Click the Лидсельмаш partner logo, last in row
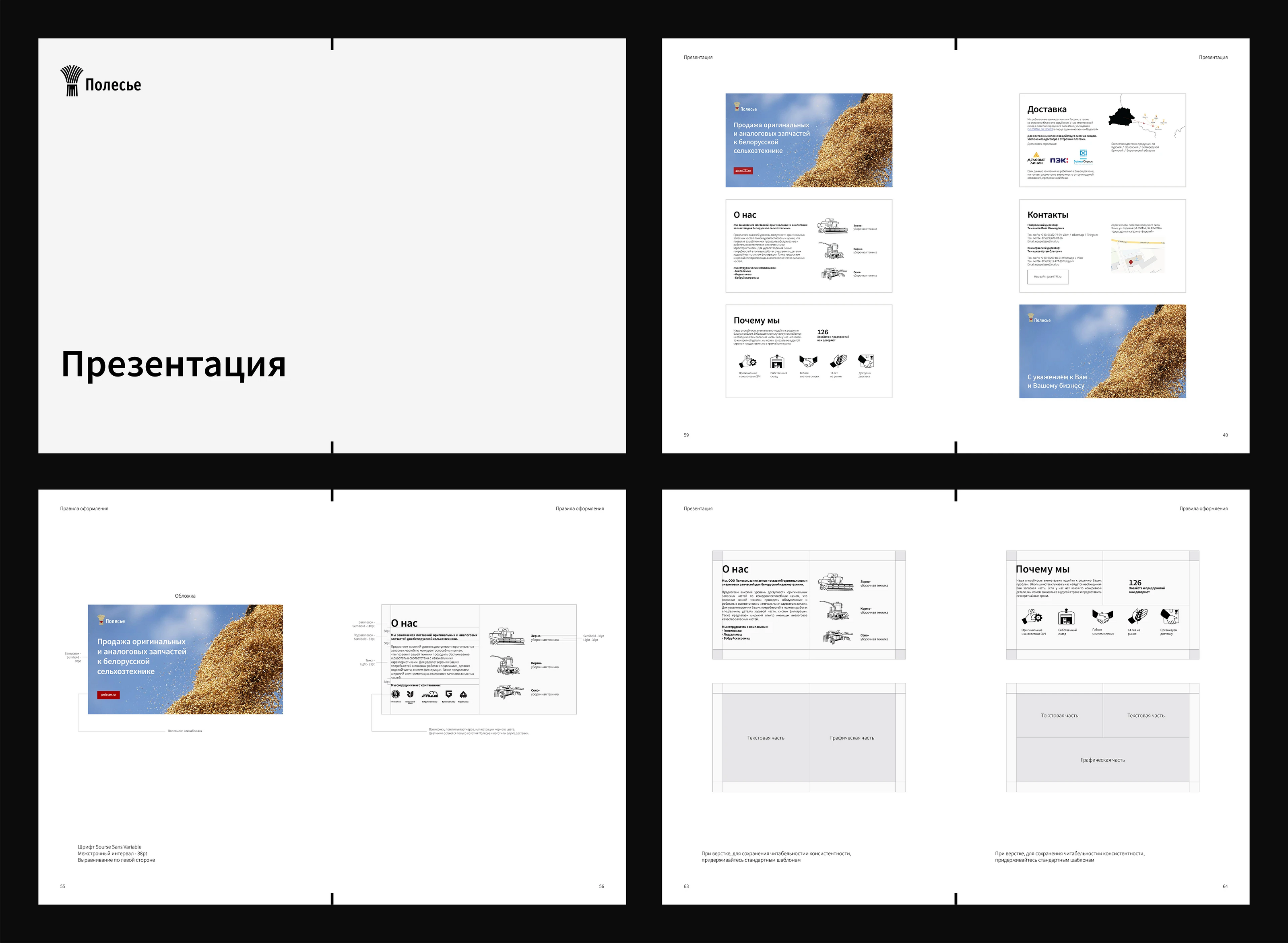This screenshot has width=1288, height=943. coord(463,695)
